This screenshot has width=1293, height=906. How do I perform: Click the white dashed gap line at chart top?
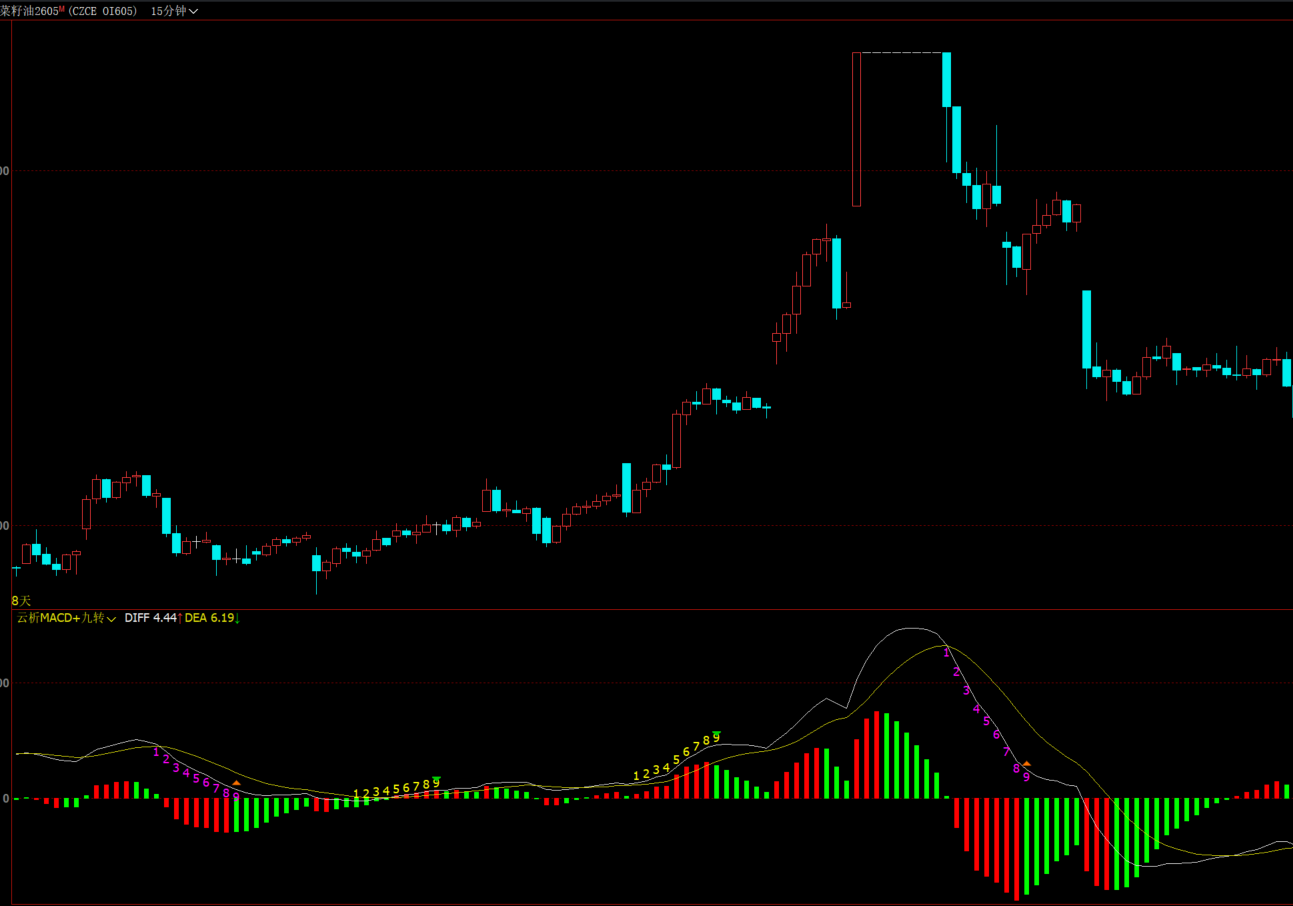tap(900, 52)
